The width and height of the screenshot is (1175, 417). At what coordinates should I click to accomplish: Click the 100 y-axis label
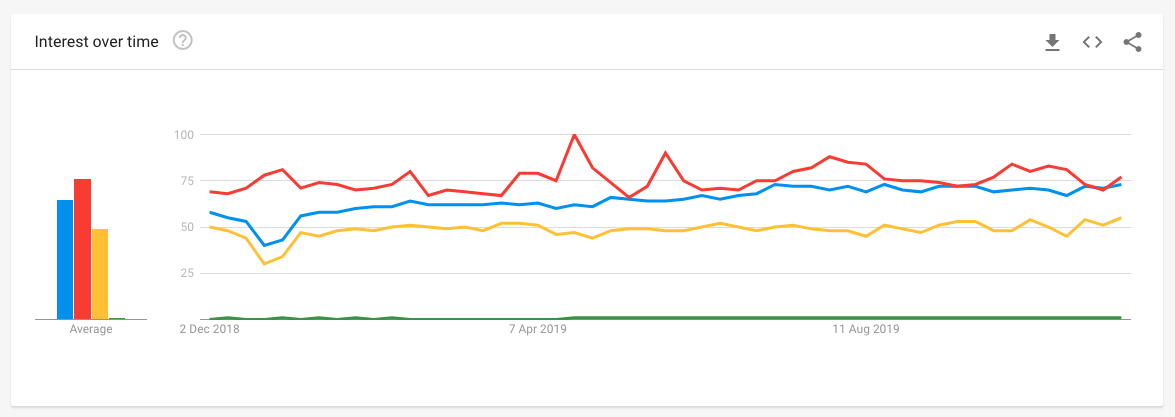coord(182,134)
